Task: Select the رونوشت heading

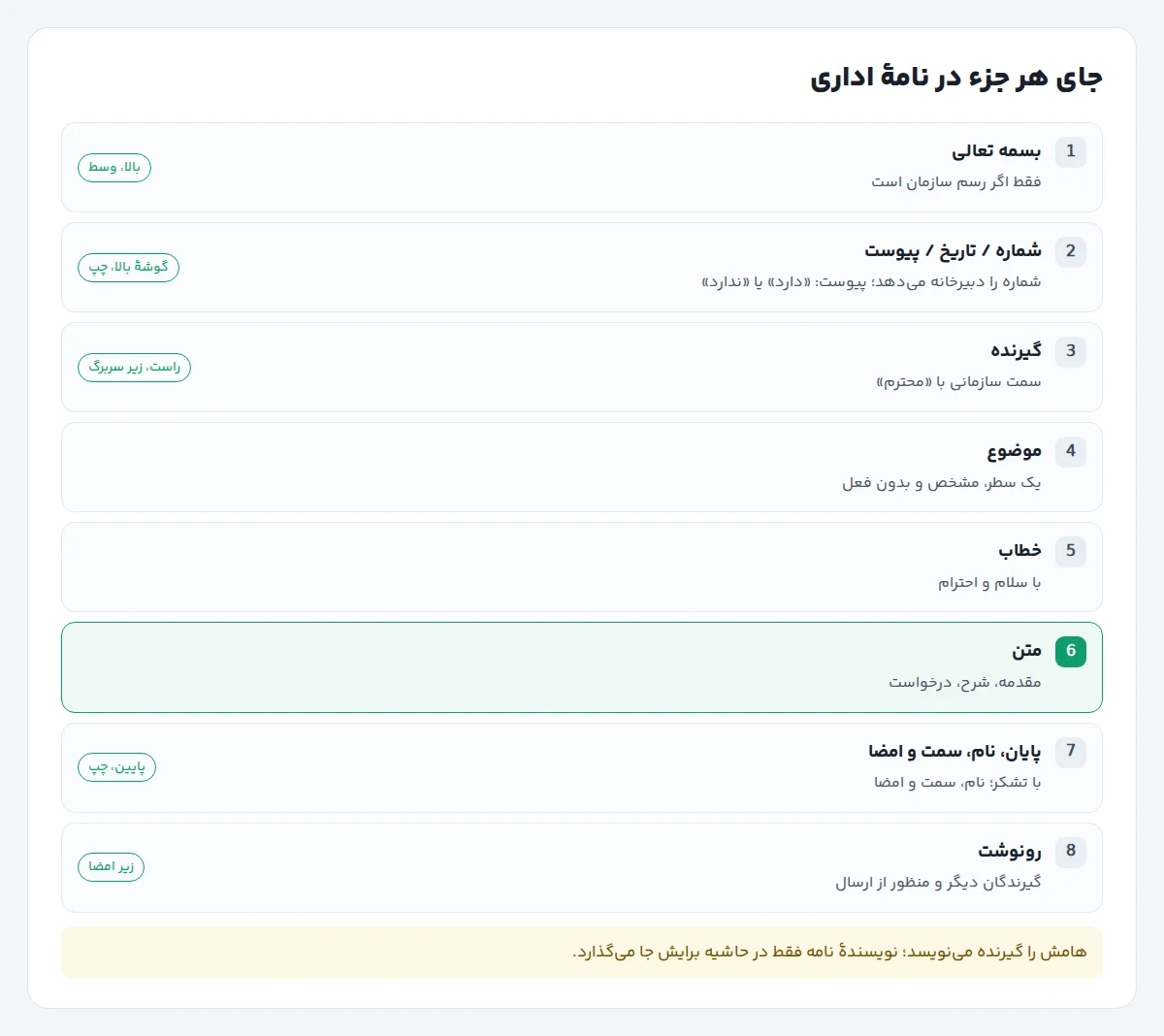Action: [1010, 851]
